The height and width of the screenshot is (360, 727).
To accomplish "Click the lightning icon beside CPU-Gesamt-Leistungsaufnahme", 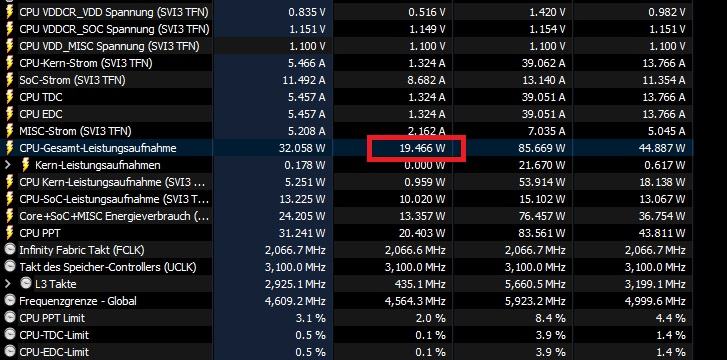I will [9, 148].
